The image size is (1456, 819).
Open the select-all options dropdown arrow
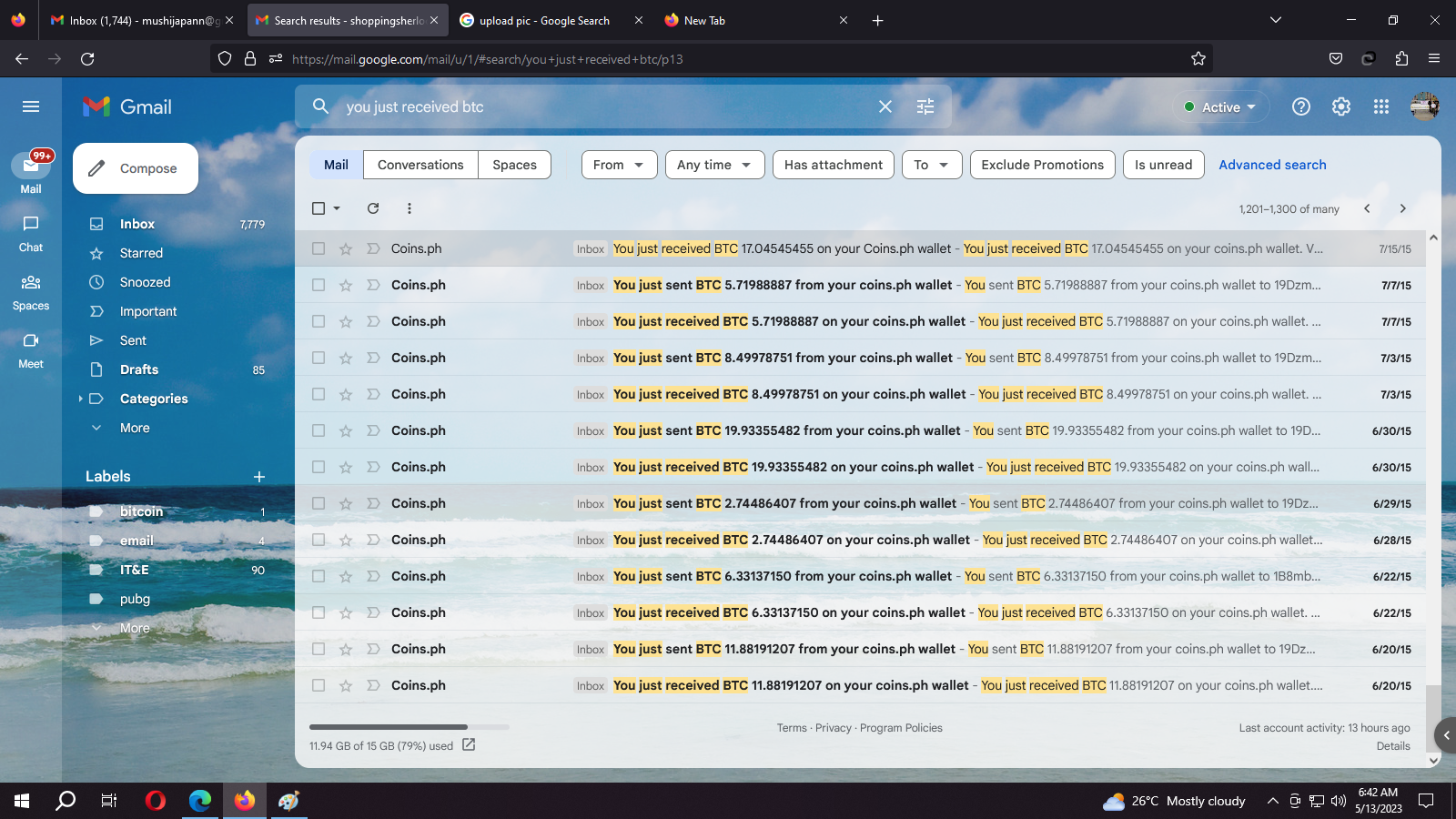[337, 208]
